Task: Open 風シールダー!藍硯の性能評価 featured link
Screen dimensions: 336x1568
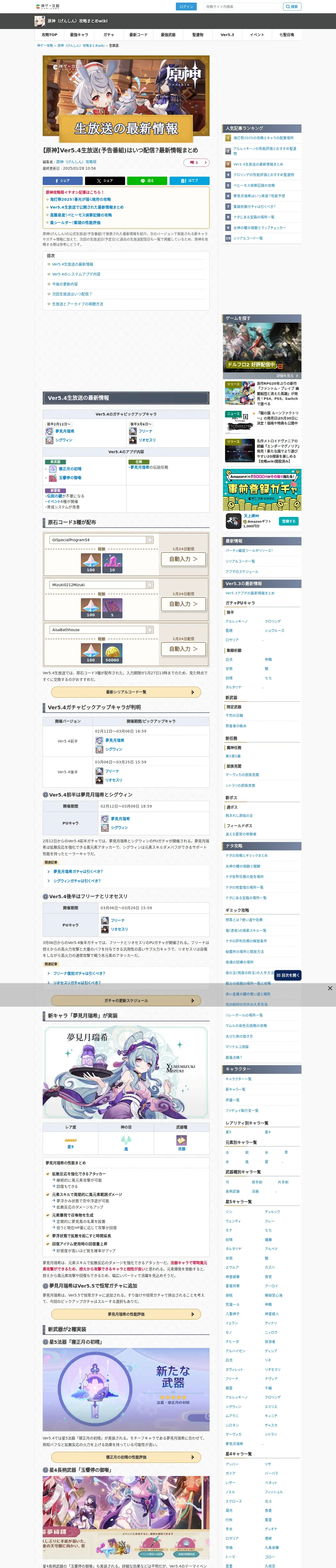Action: tap(75, 223)
